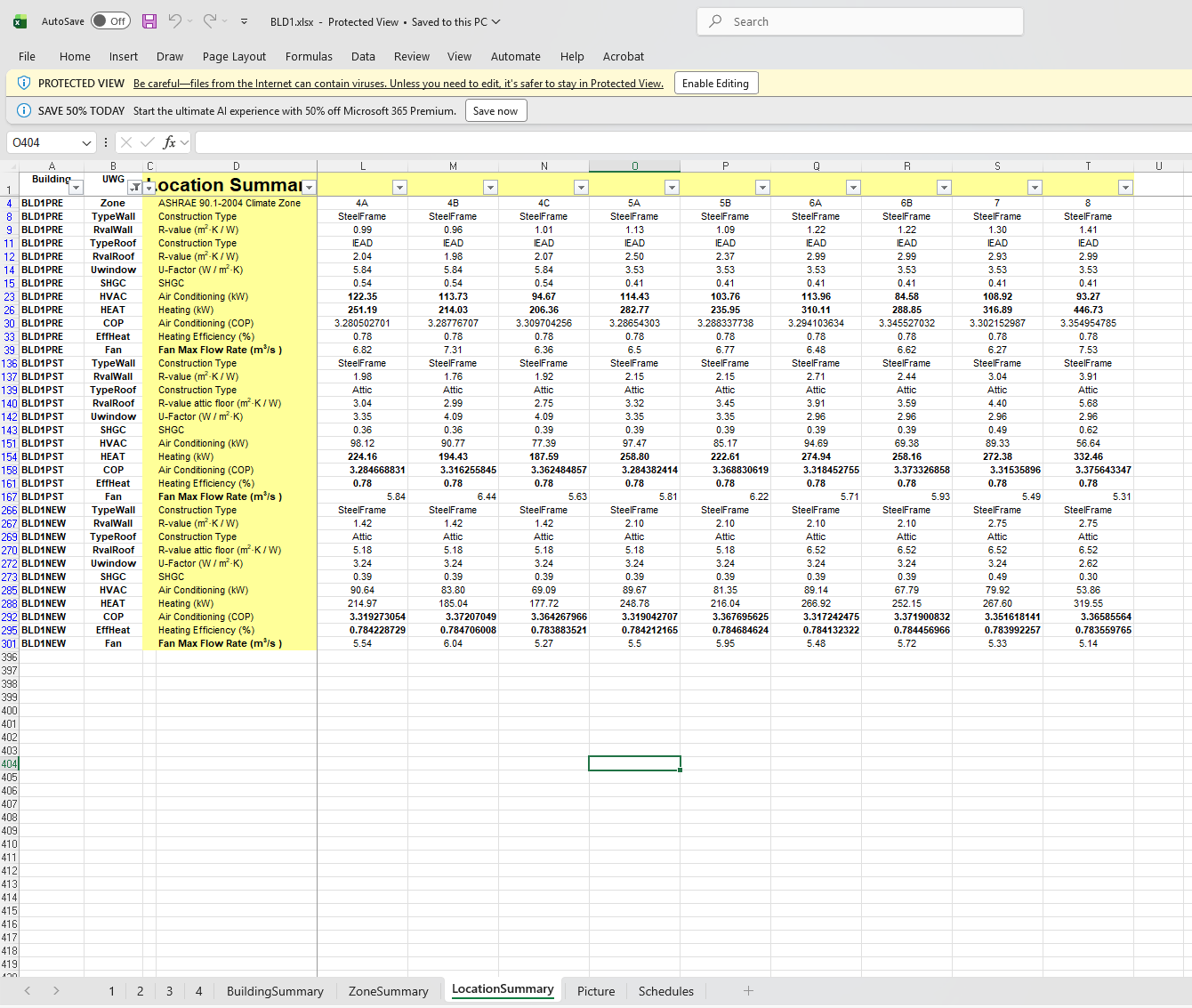Screen dimensions: 1192x1008
Task: Toggle the AutoSave switch
Action: tap(110, 21)
